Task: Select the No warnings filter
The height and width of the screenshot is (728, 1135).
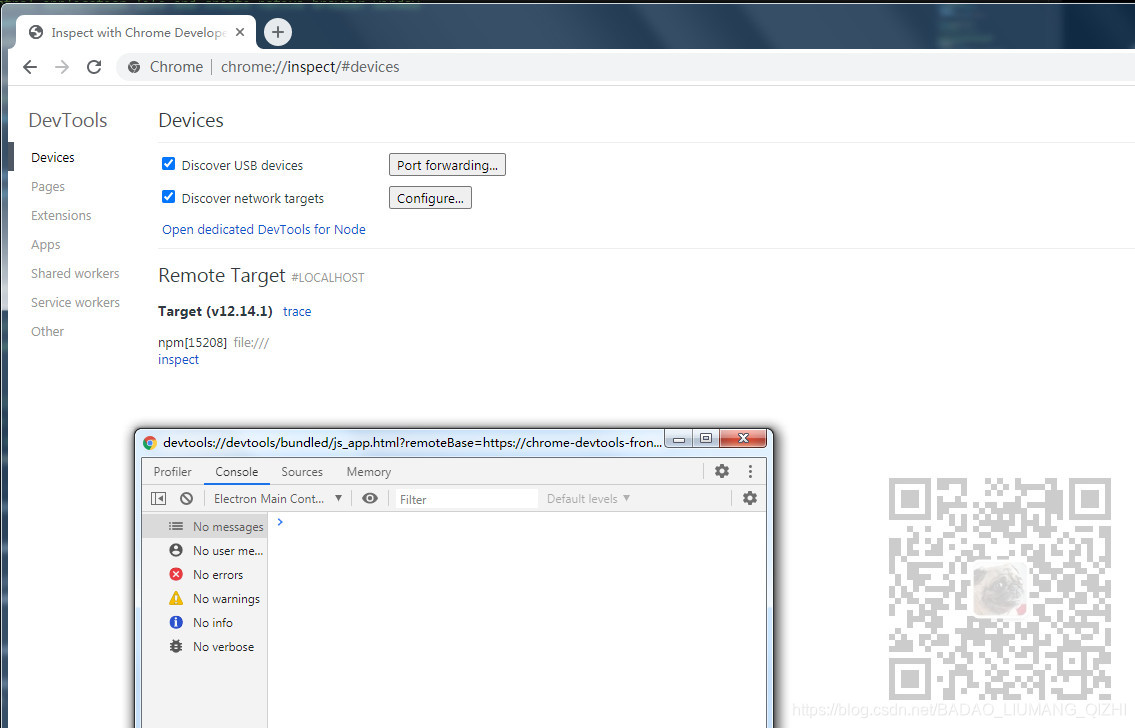Action: coord(205,598)
